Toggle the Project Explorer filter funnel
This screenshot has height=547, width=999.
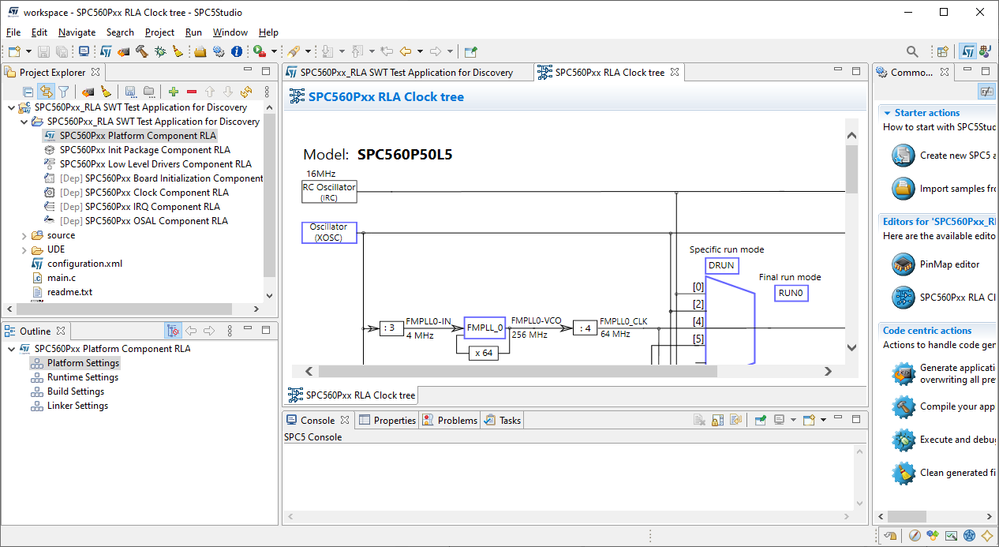pyautogui.click(x=63, y=92)
